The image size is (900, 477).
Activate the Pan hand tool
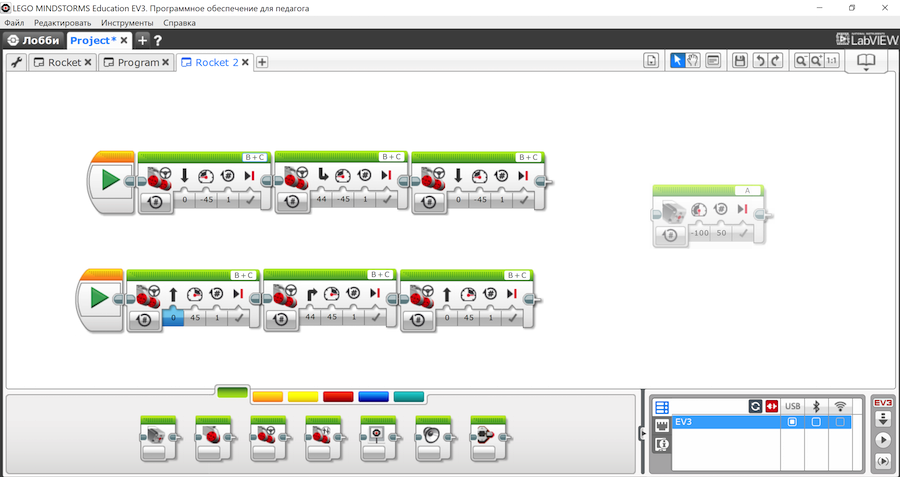coord(693,60)
